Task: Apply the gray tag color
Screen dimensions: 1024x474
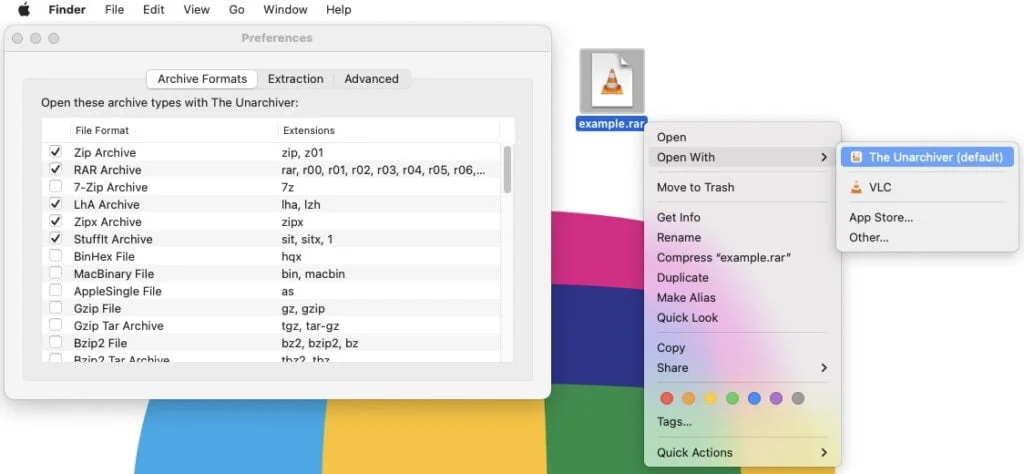Action: click(x=797, y=398)
